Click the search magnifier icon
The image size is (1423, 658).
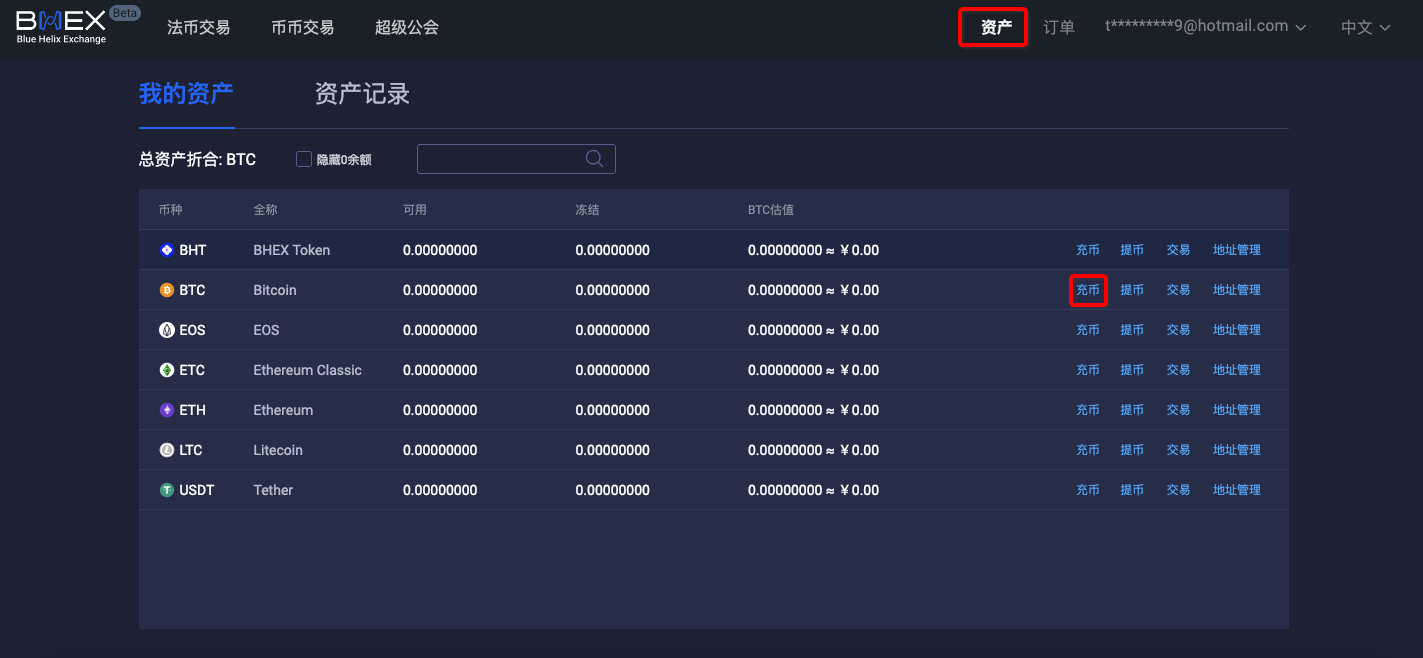(x=594, y=159)
